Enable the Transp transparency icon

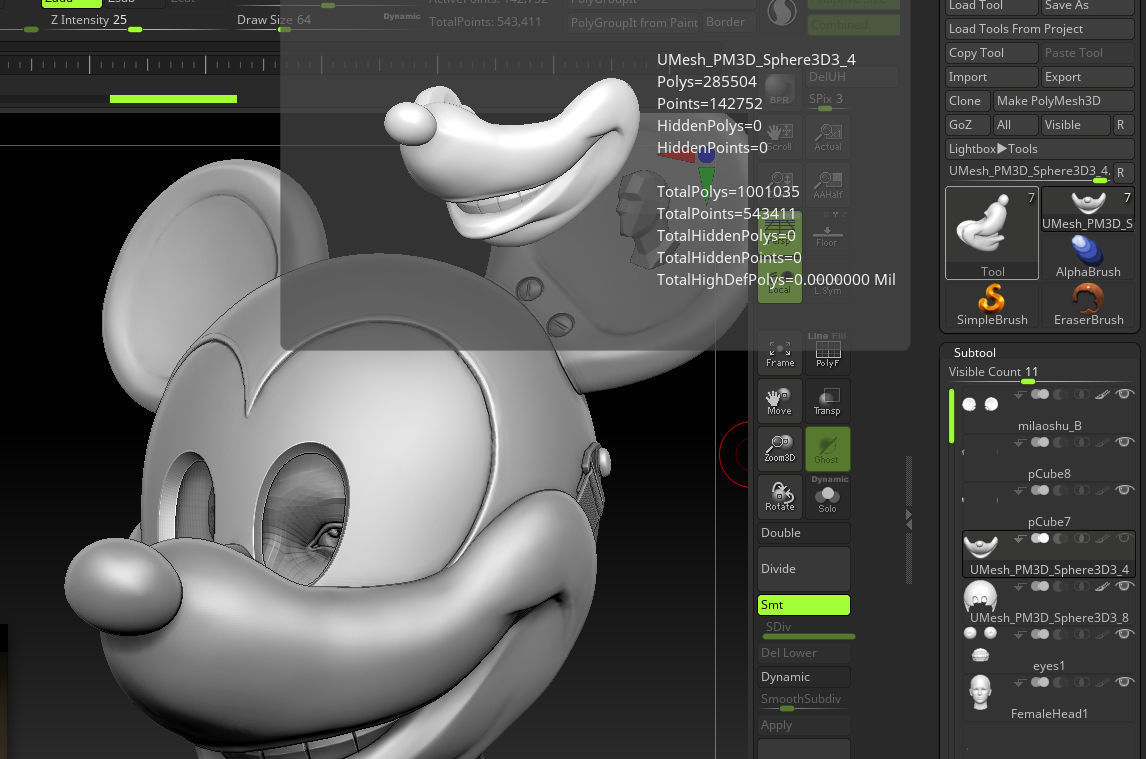827,401
